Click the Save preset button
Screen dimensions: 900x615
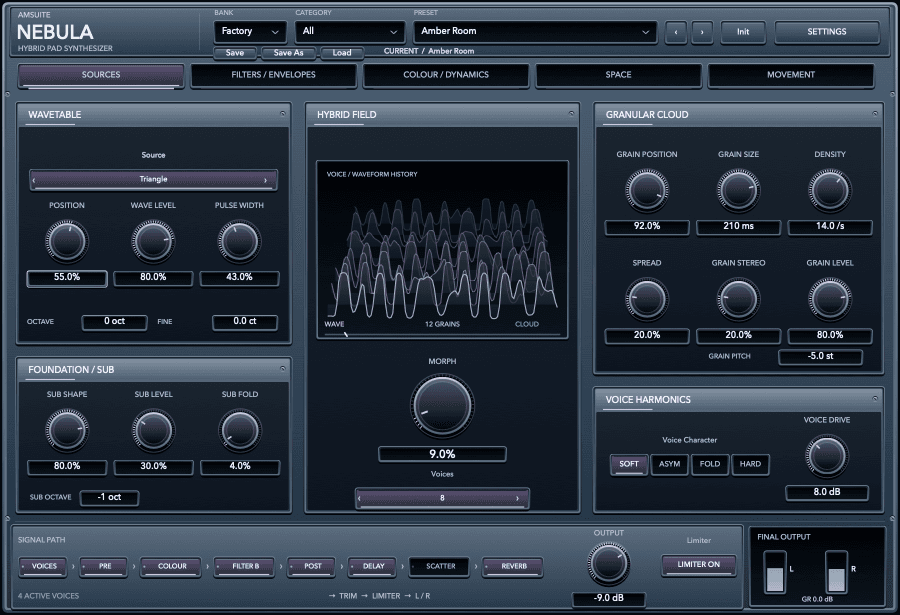point(235,53)
